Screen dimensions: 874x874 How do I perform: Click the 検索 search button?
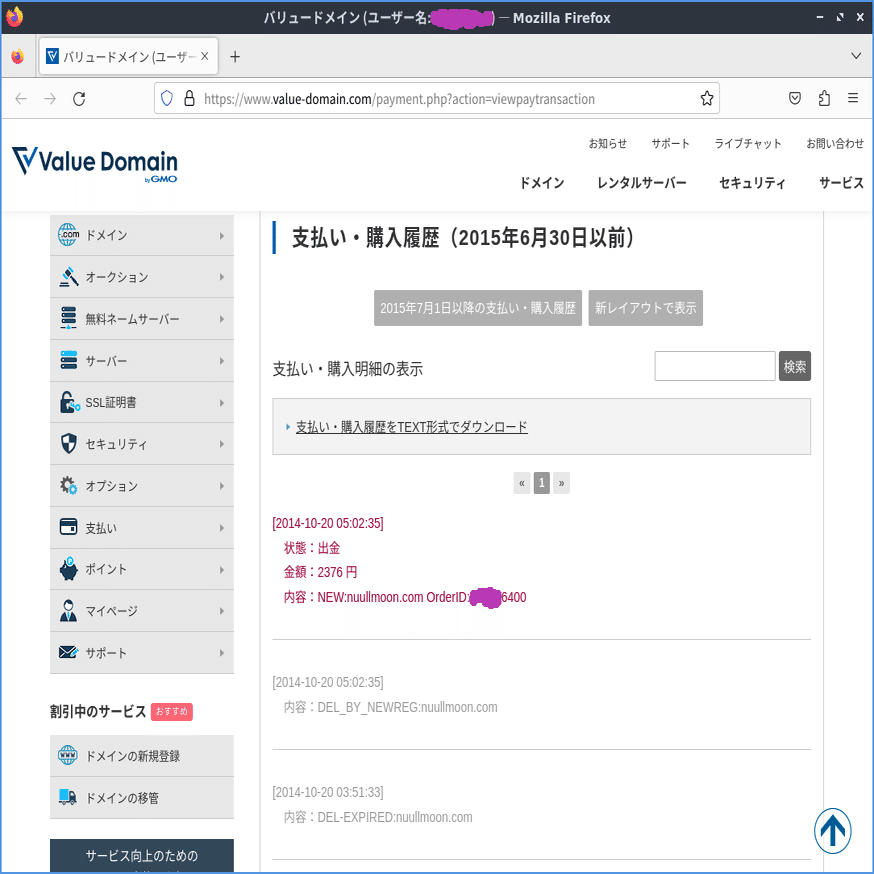tap(795, 366)
